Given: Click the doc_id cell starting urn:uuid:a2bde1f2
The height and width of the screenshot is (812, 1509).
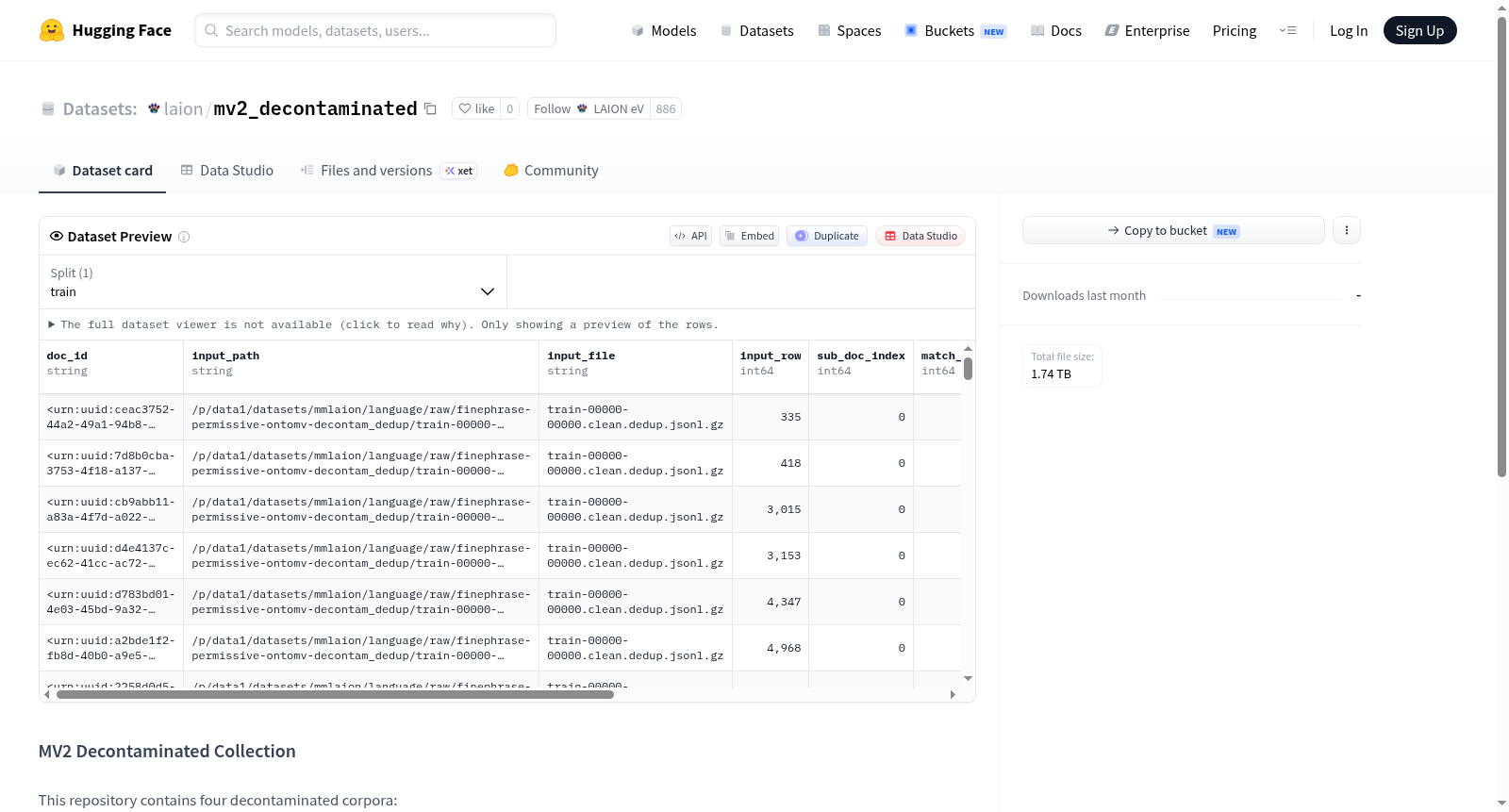Looking at the screenshot, I should pyautogui.click(x=111, y=648).
